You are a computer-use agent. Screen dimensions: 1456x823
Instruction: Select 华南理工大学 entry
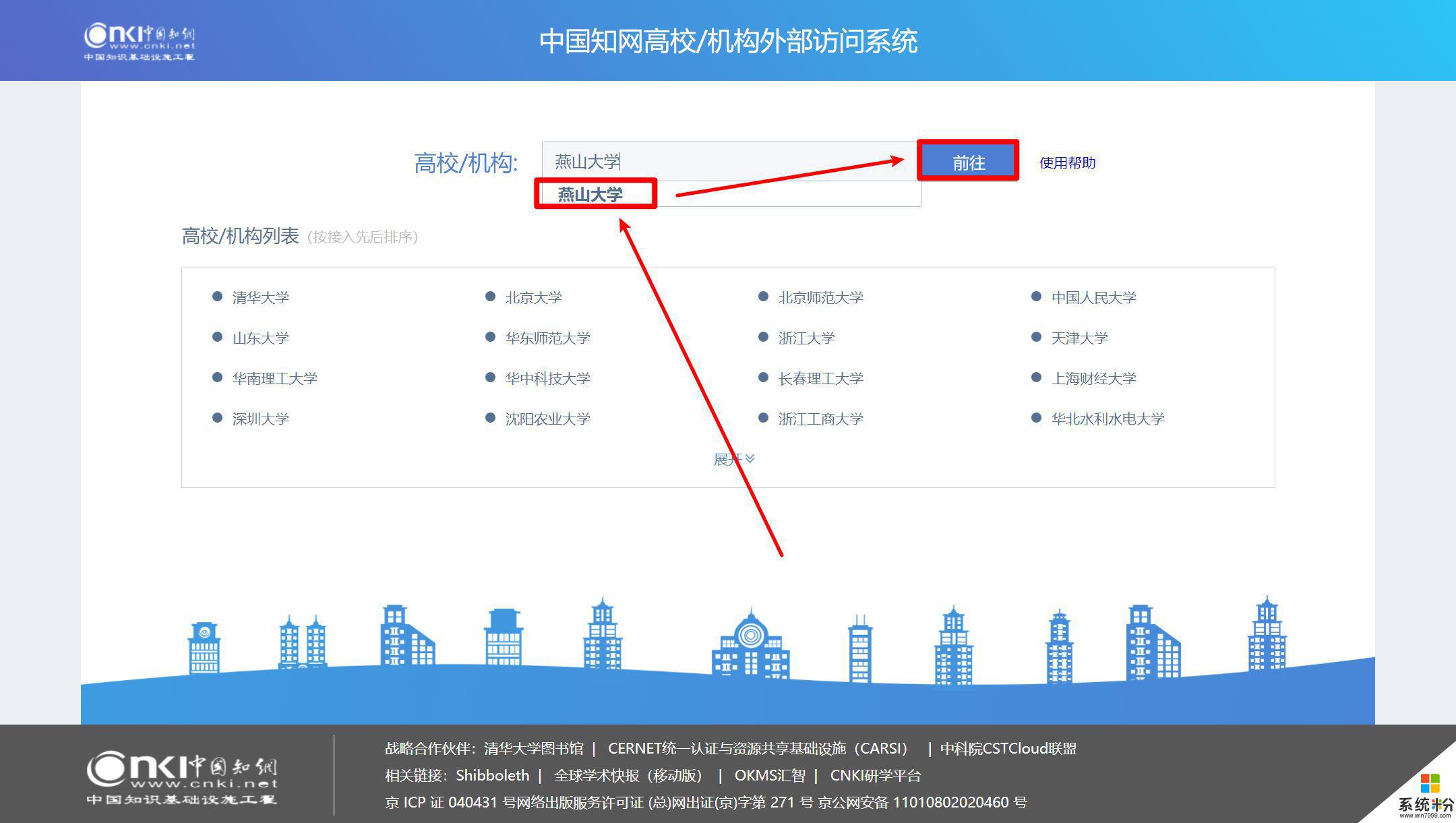tap(274, 378)
